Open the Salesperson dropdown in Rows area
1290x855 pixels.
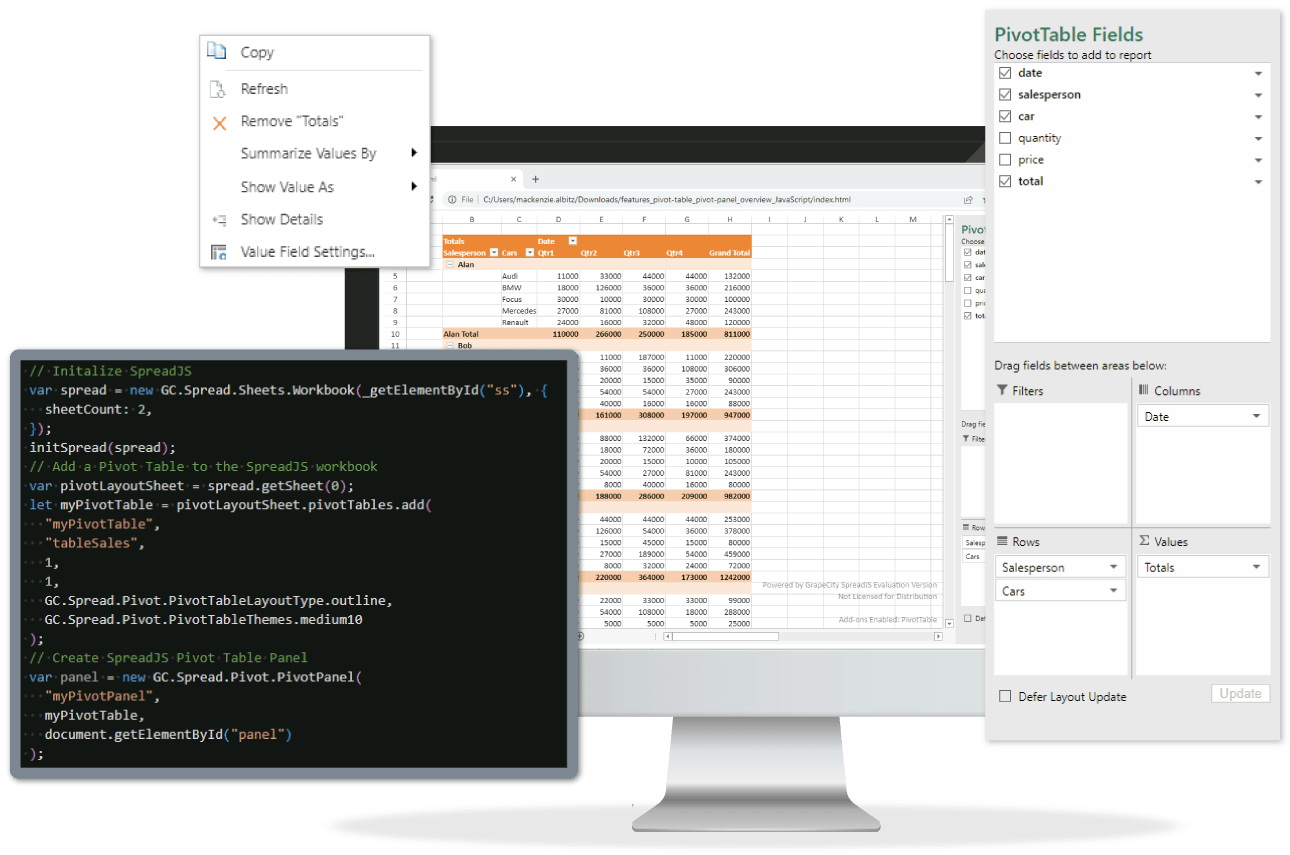pyautogui.click(x=1113, y=567)
